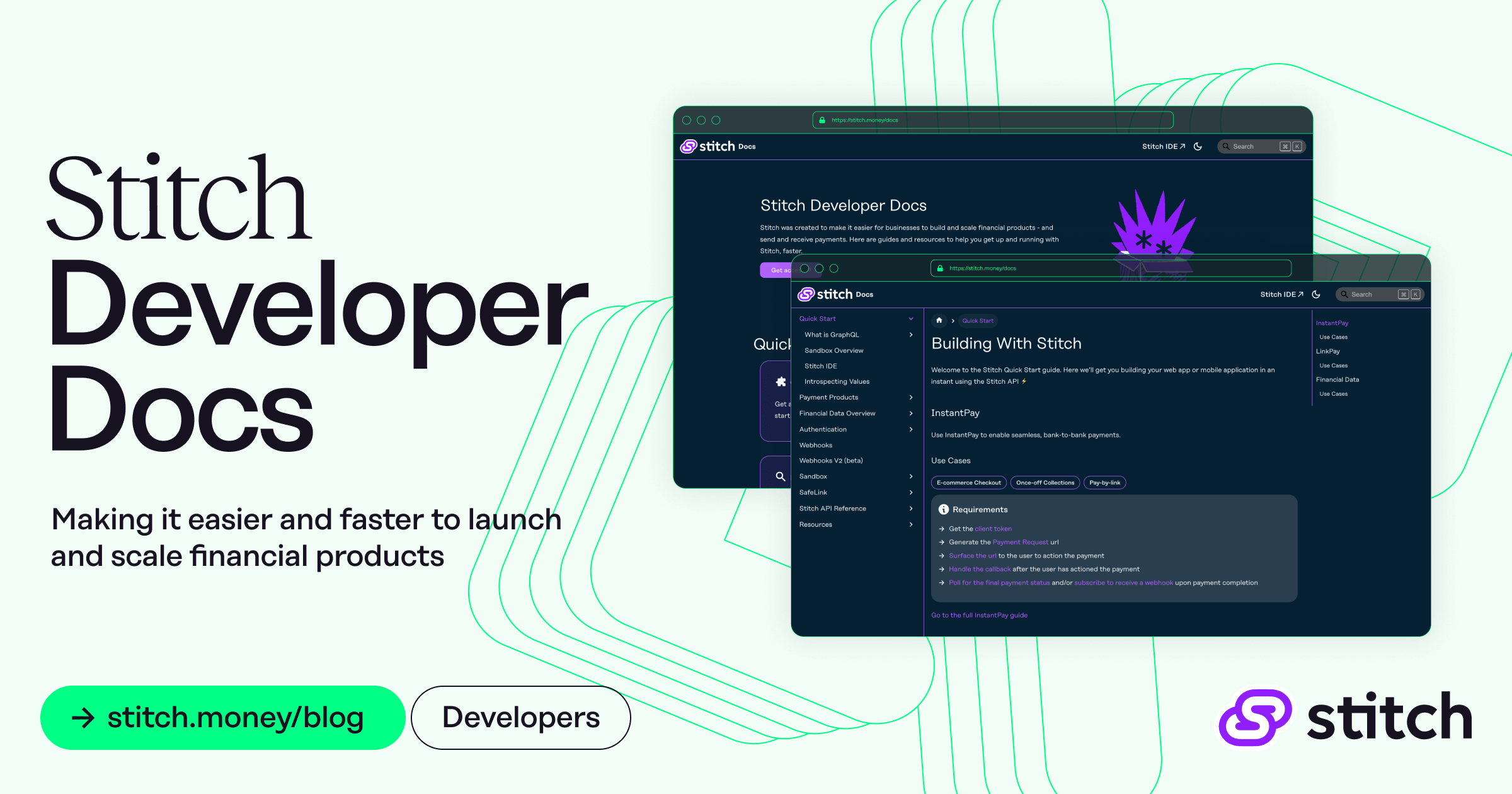Click the search magnifier icon in the header

[x=1344, y=294]
